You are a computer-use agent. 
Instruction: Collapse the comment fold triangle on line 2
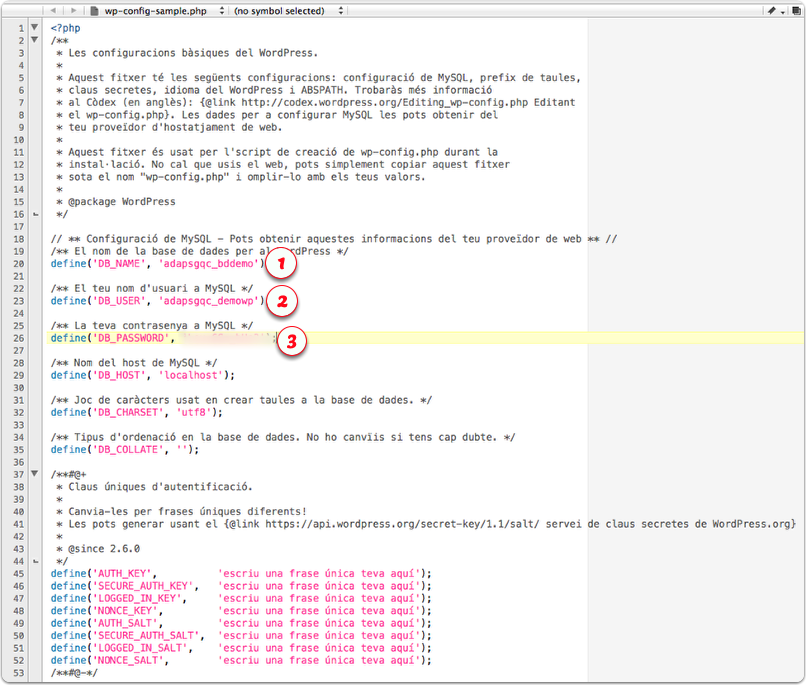pyautogui.click(x=34, y=40)
